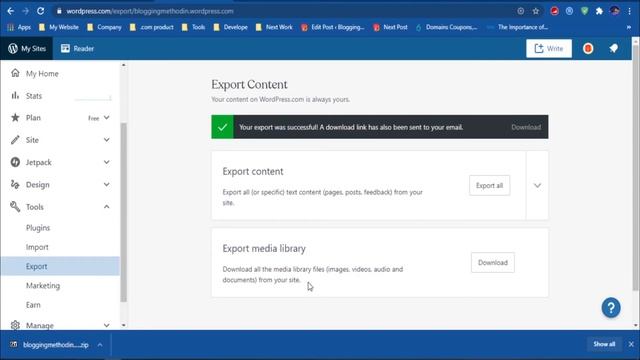
Task: Reload the page with refresh icon
Action: click(x=40, y=11)
